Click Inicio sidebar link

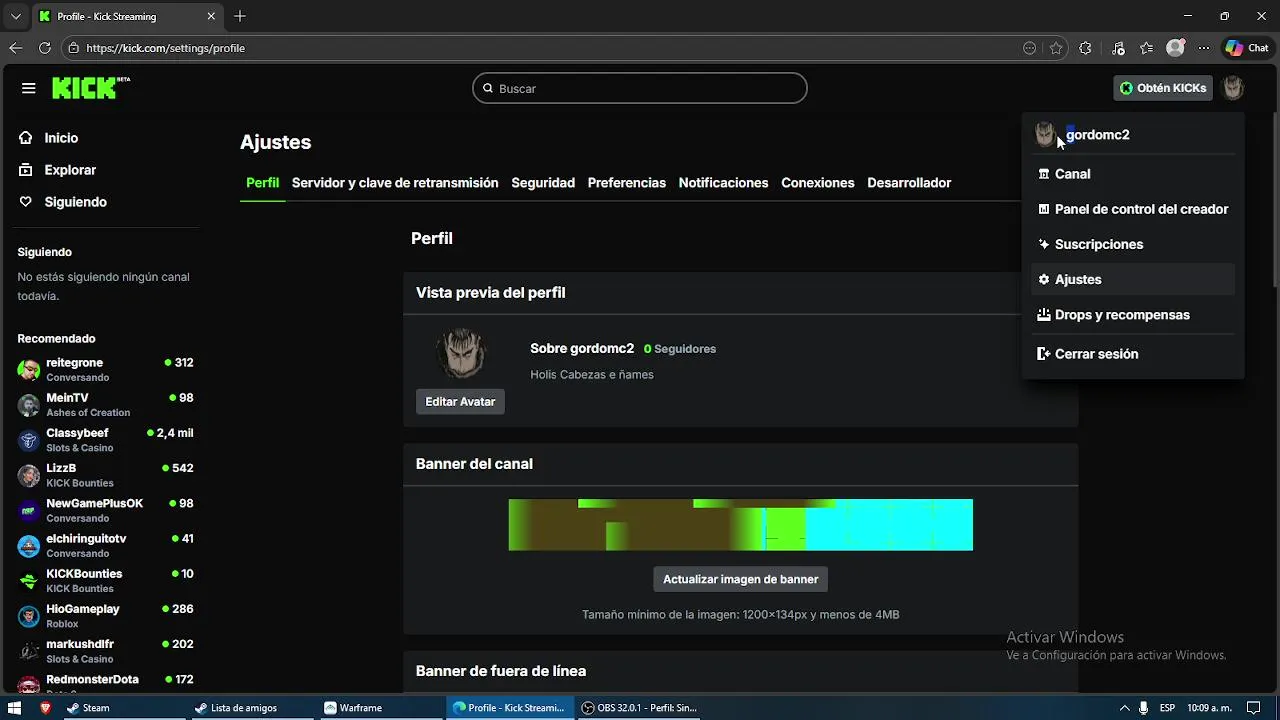pyautogui.click(x=61, y=138)
